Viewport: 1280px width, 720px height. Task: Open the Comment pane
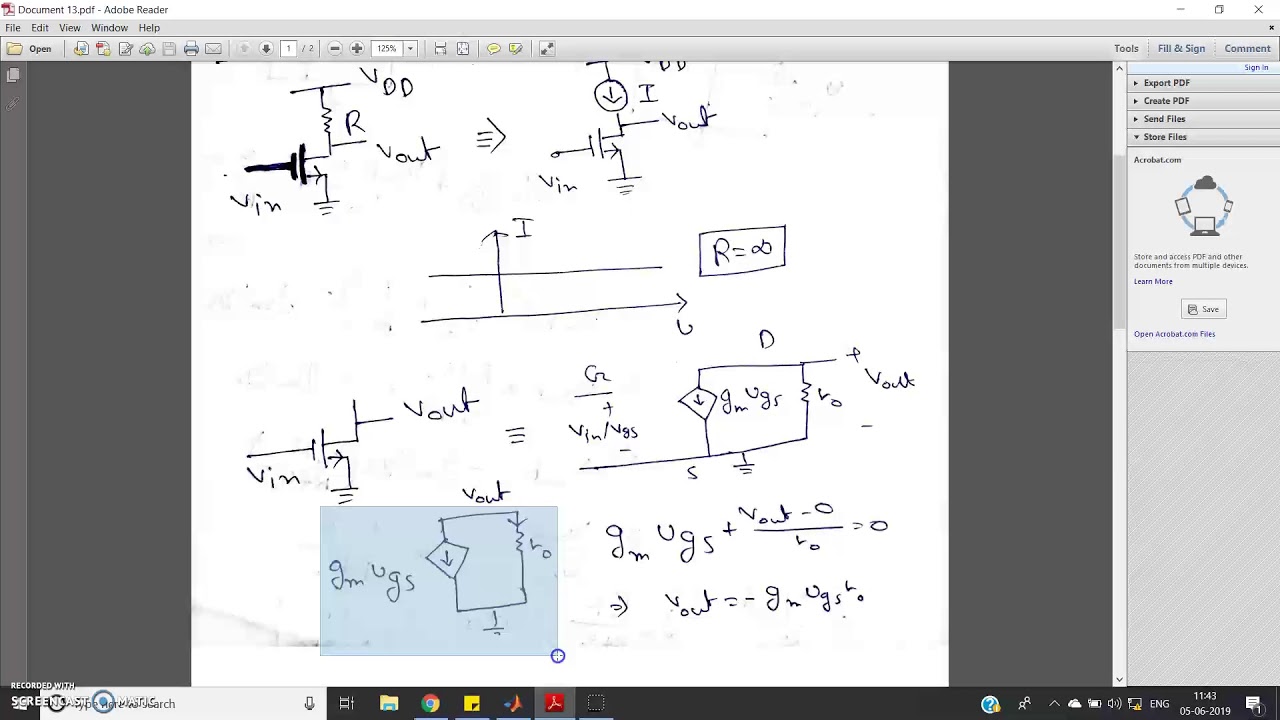pos(1247,48)
